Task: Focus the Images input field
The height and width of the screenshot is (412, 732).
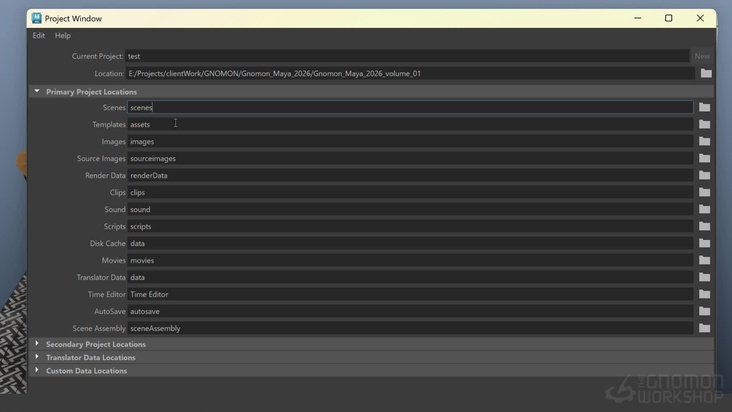Action: (410, 141)
